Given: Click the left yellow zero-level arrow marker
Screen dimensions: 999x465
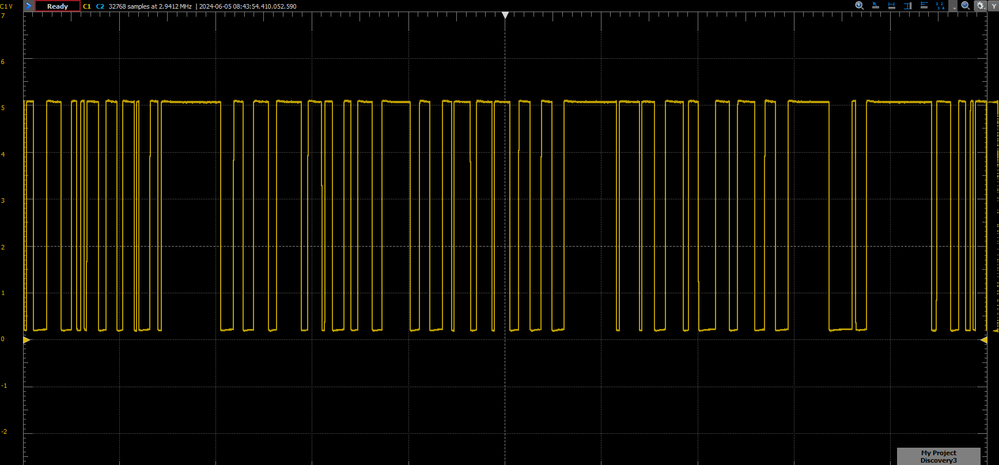Looking at the screenshot, I should coord(27,341).
